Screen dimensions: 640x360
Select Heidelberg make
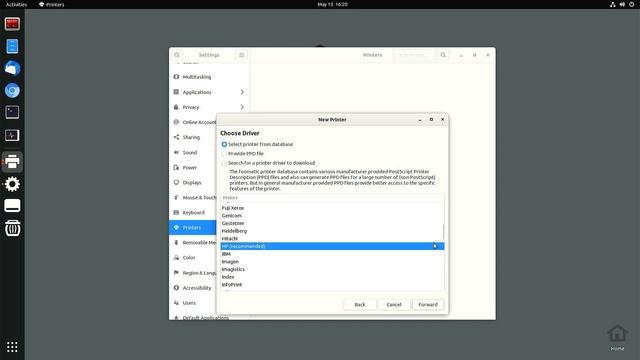pyautogui.click(x=332, y=231)
